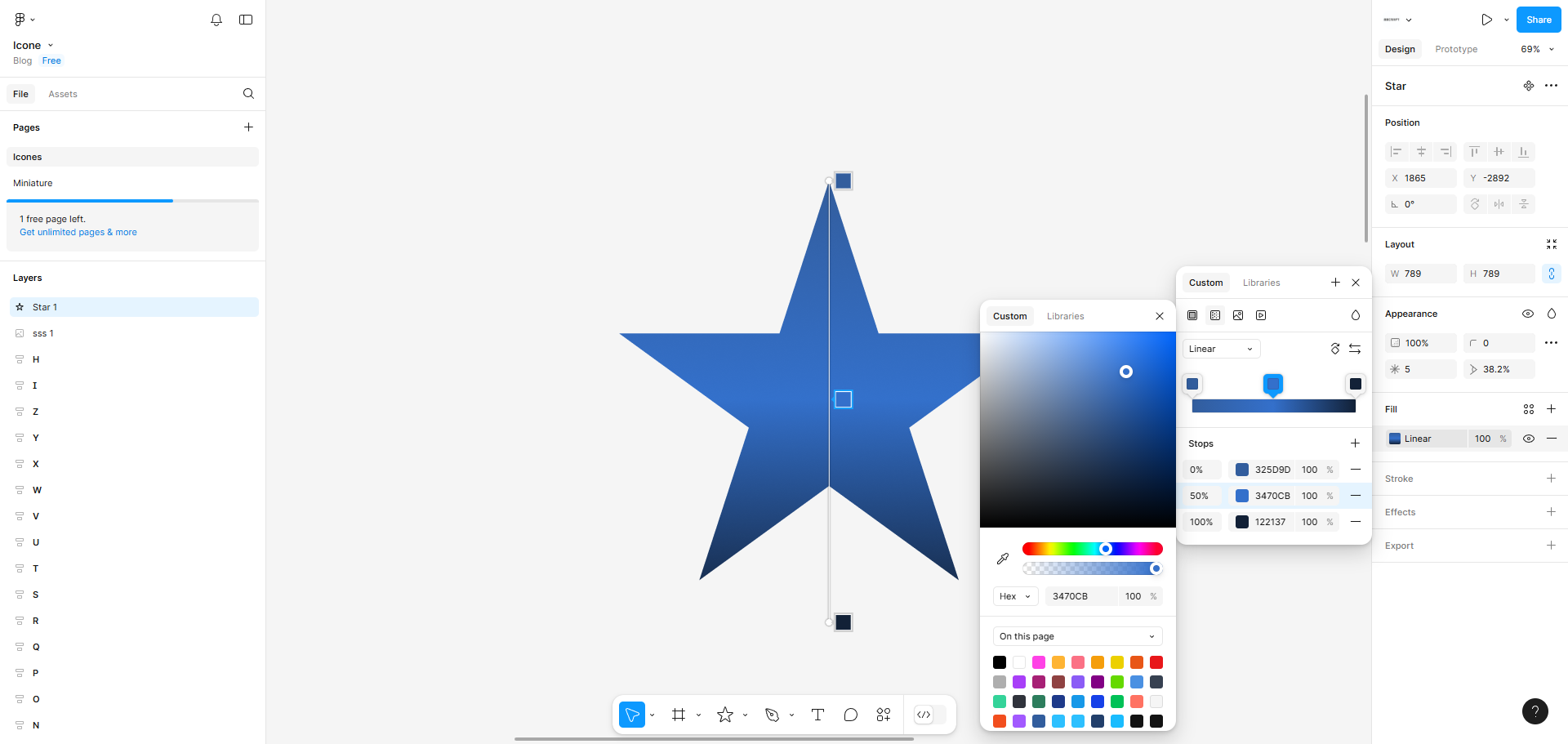This screenshot has height=744, width=1568.
Task: Select the Text tool
Action: click(817, 715)
